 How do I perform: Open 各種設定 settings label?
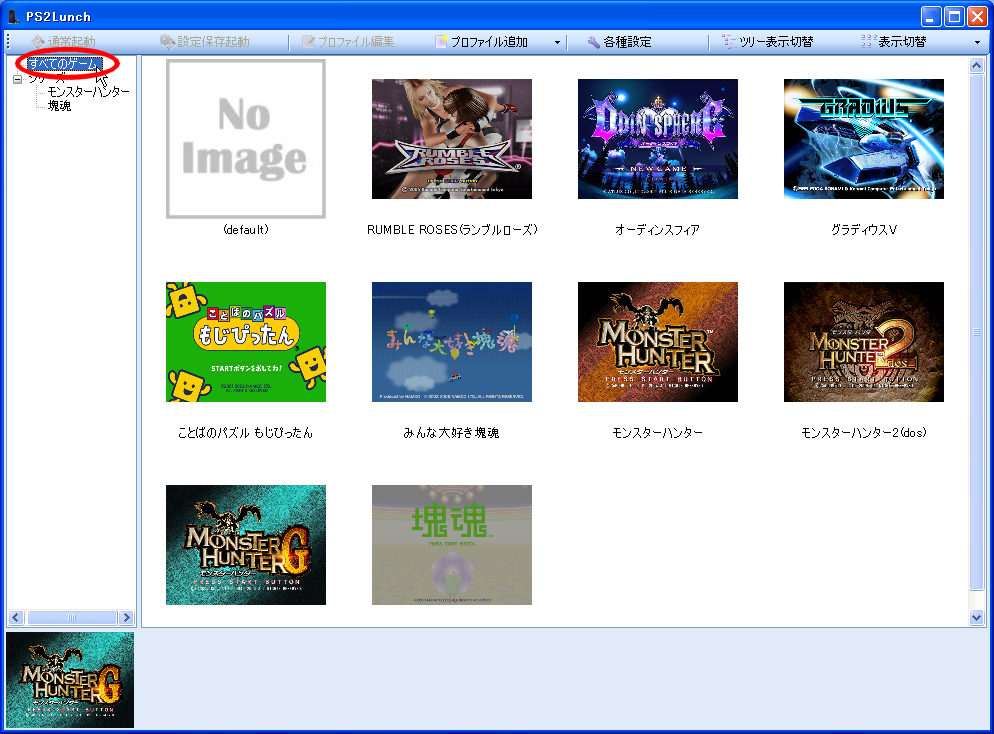627,42
